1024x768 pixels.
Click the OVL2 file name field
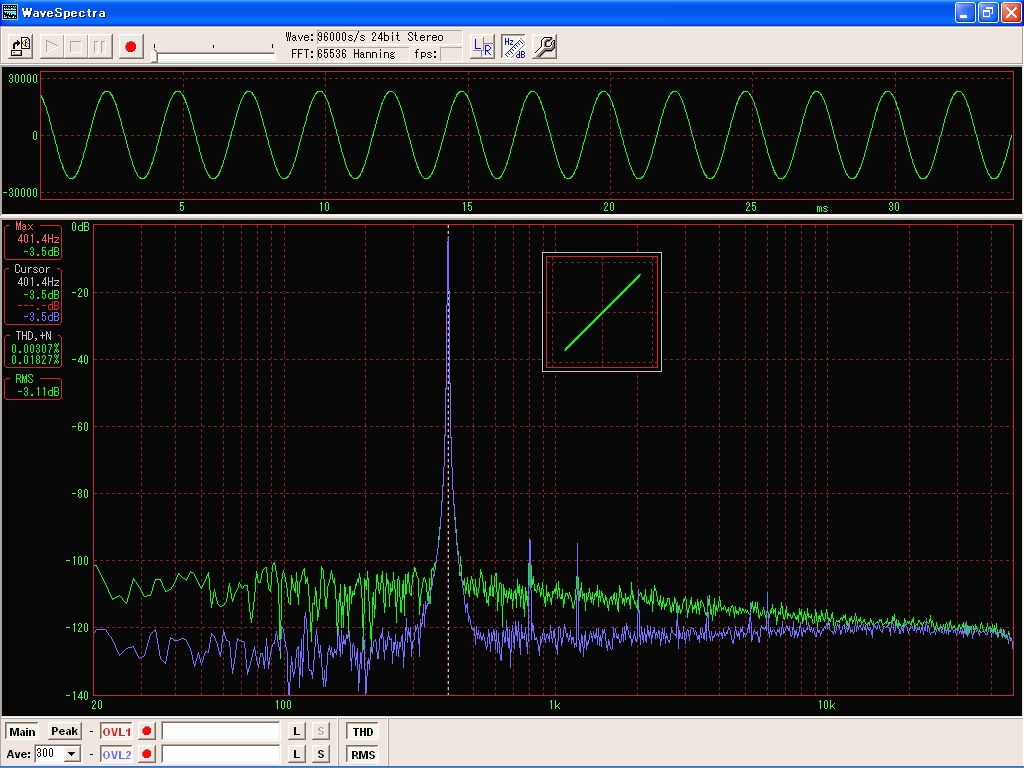[x=221, y=754]
